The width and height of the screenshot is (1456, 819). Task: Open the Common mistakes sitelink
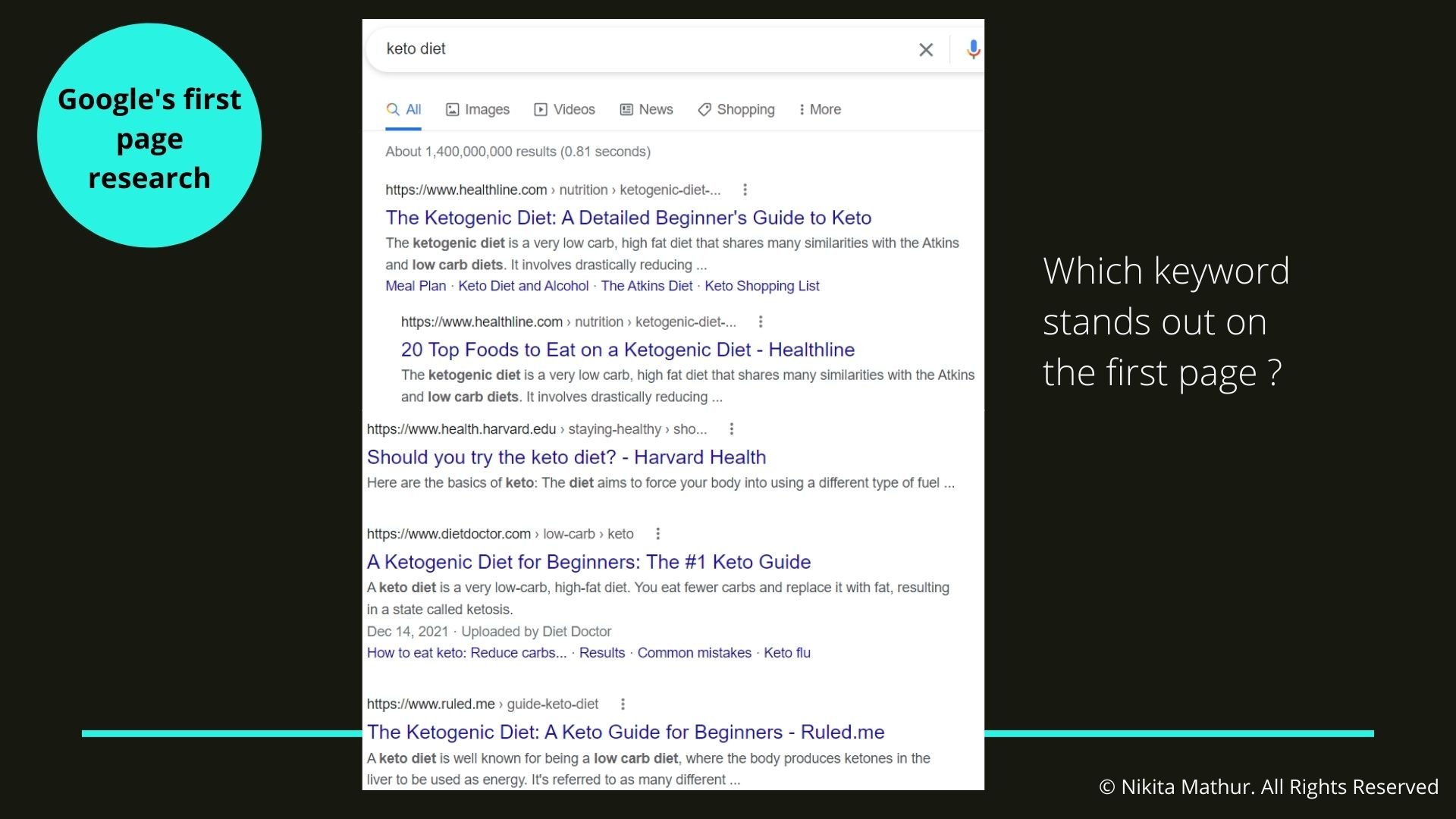point(695,653)
